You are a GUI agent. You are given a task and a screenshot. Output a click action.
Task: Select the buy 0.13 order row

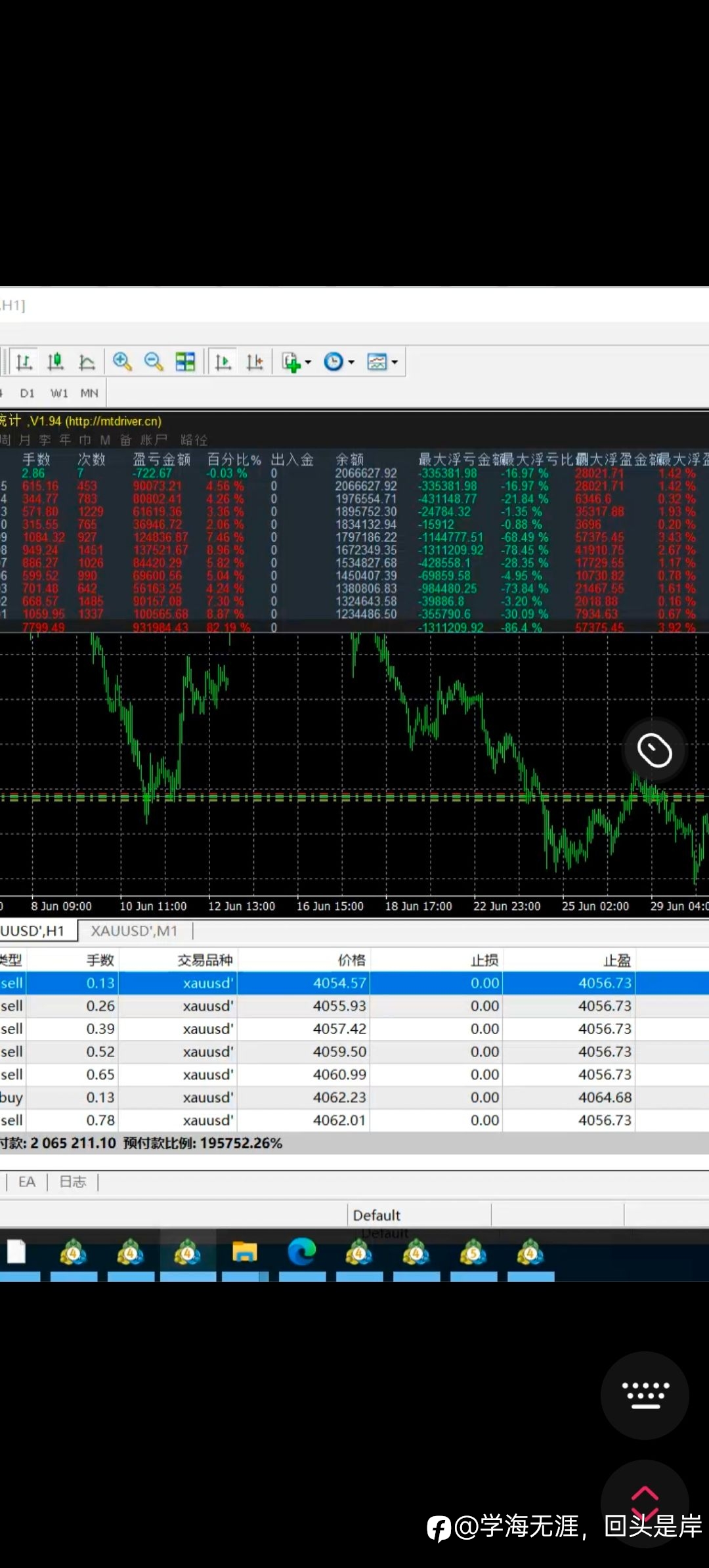point(354,1097)
